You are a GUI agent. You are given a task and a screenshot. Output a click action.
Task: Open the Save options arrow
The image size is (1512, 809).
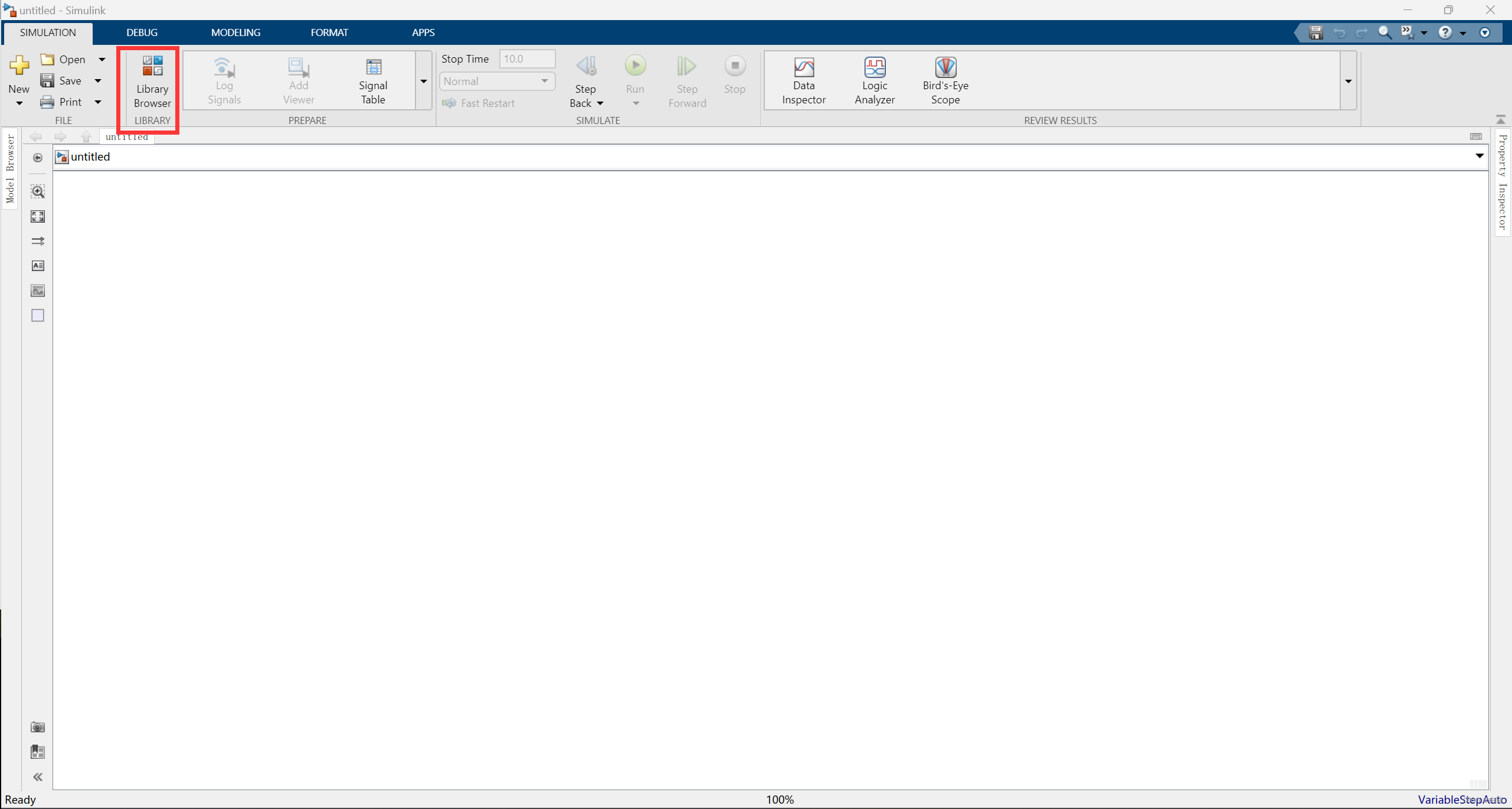coord(98,81)
